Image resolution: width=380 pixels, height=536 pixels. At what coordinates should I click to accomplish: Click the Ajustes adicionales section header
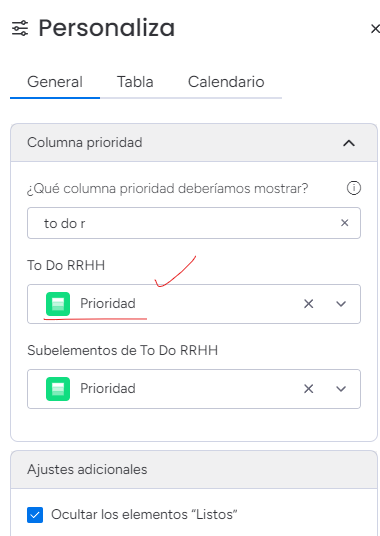click(x=194, y=470)
